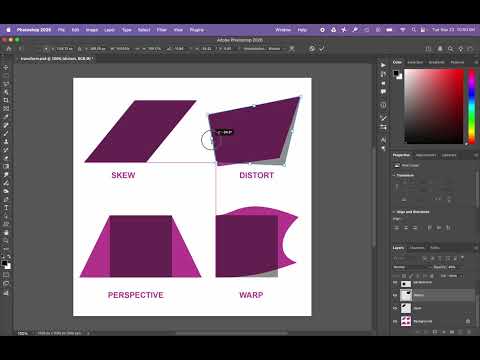This screenshot has height=360, width=480.
Task: Go to Home screen icon
Action: [9, 49]
